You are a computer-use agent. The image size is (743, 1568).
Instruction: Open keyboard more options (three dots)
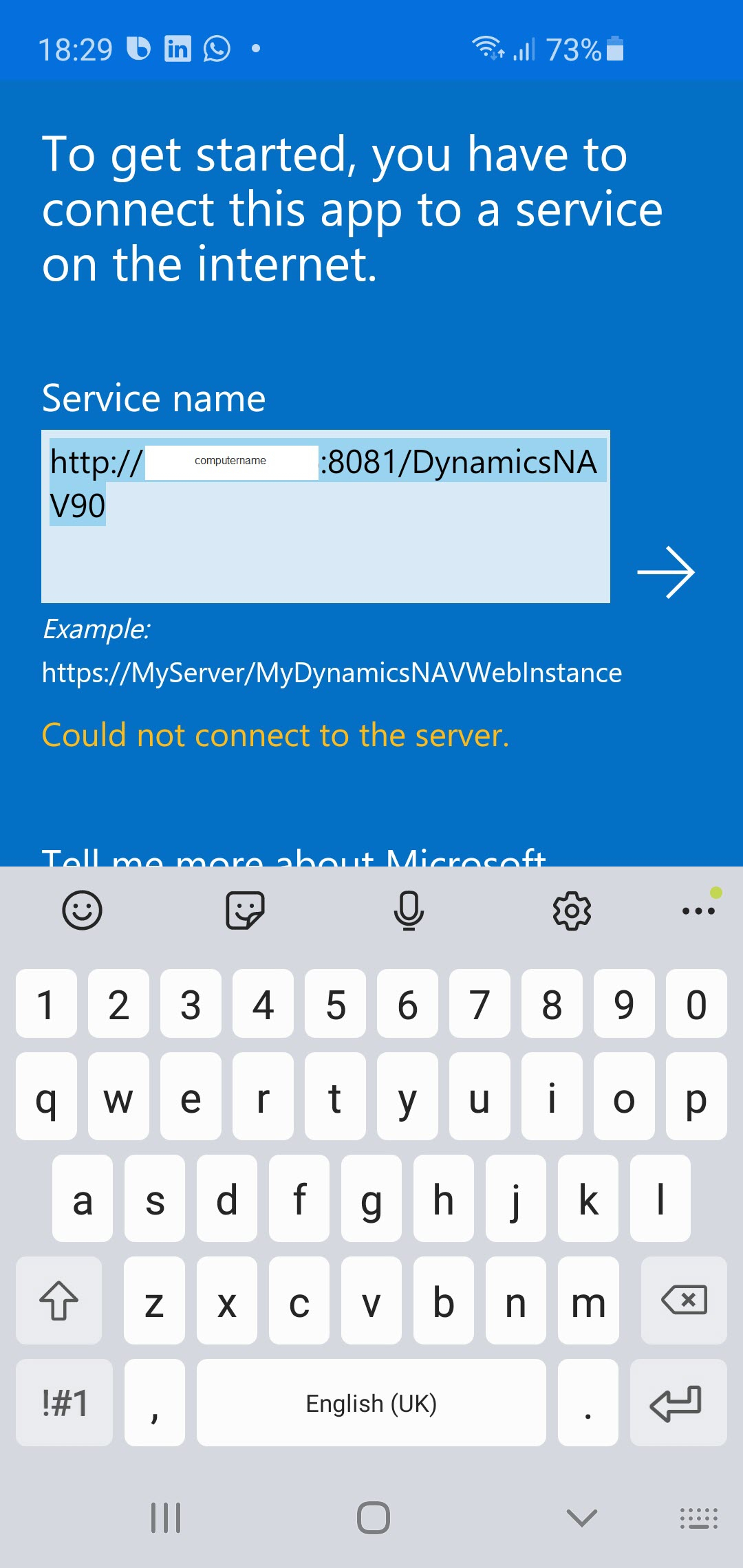[698, 911]
